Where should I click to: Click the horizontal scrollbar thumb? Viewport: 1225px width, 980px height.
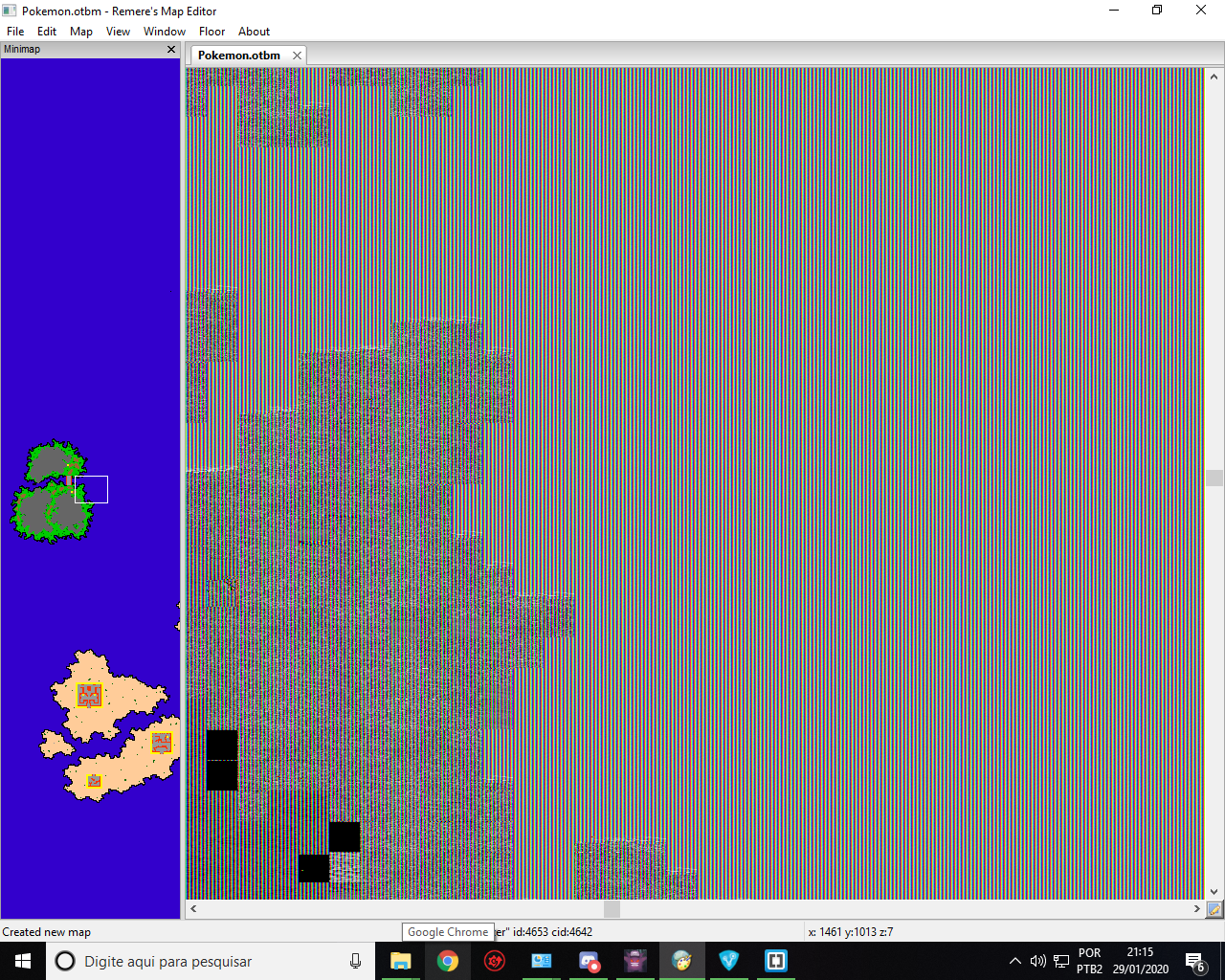point(612,909)
